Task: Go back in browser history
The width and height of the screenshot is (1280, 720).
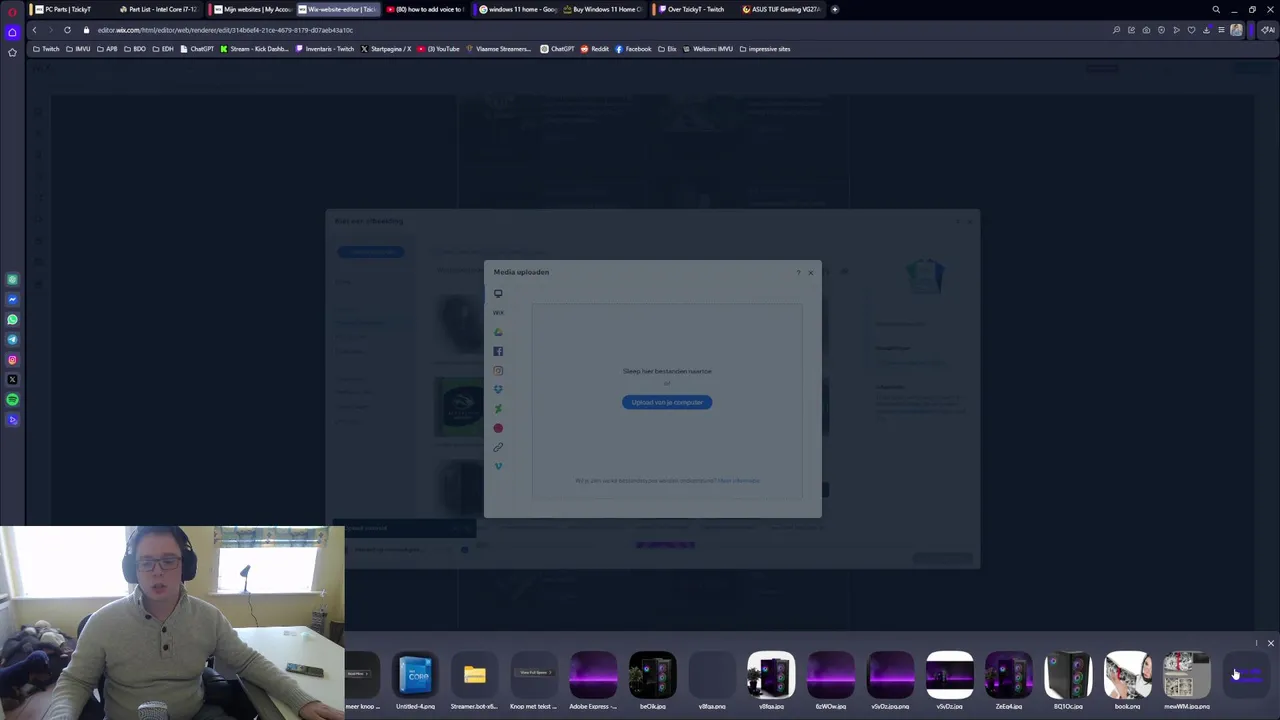Action: [x=34, y=30]
